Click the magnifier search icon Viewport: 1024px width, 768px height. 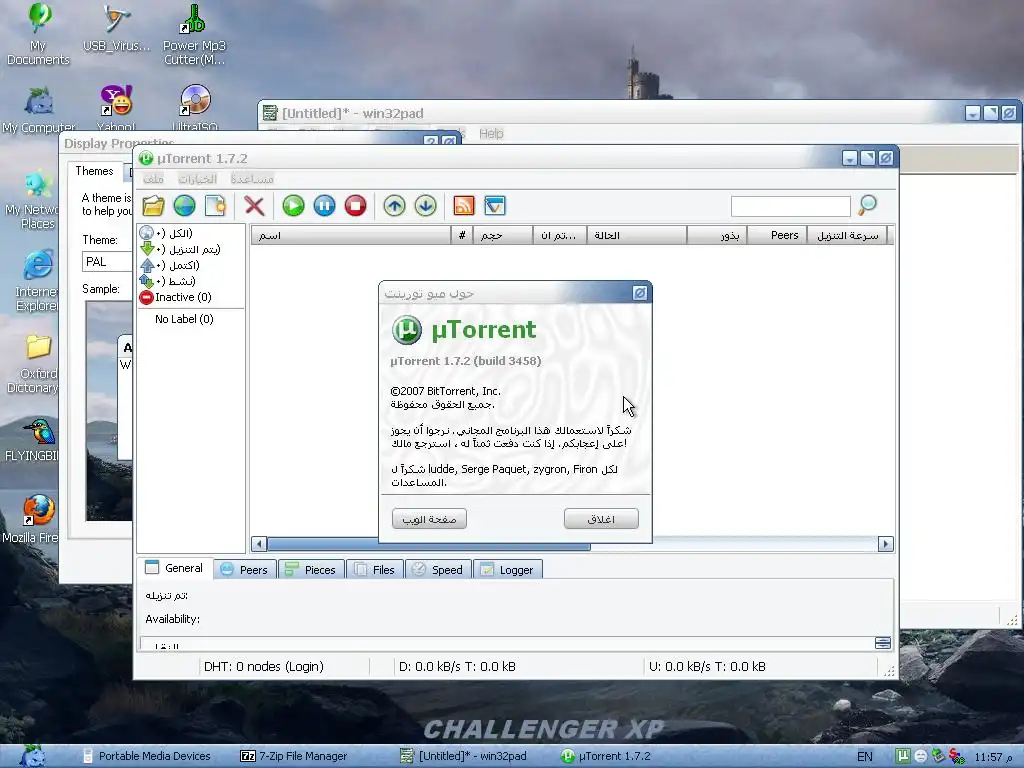[867, 206]
